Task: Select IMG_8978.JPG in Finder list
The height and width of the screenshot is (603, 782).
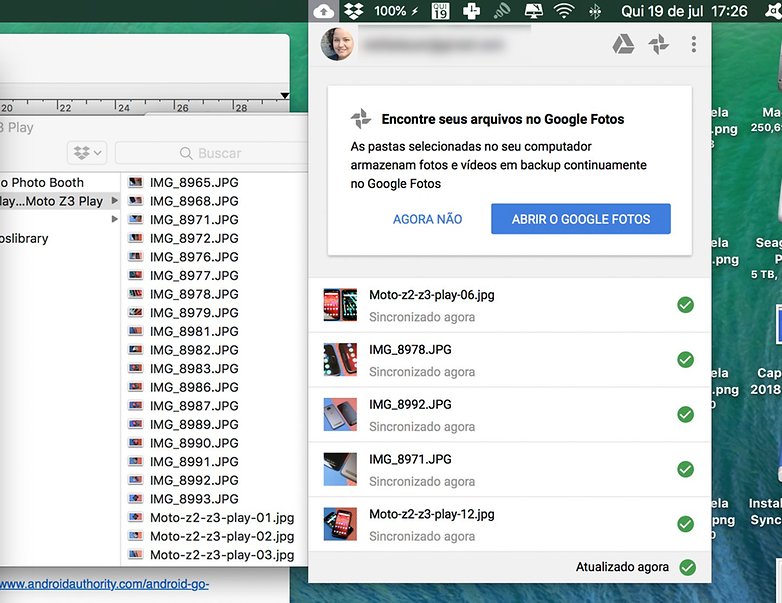Action: point(194,294)
